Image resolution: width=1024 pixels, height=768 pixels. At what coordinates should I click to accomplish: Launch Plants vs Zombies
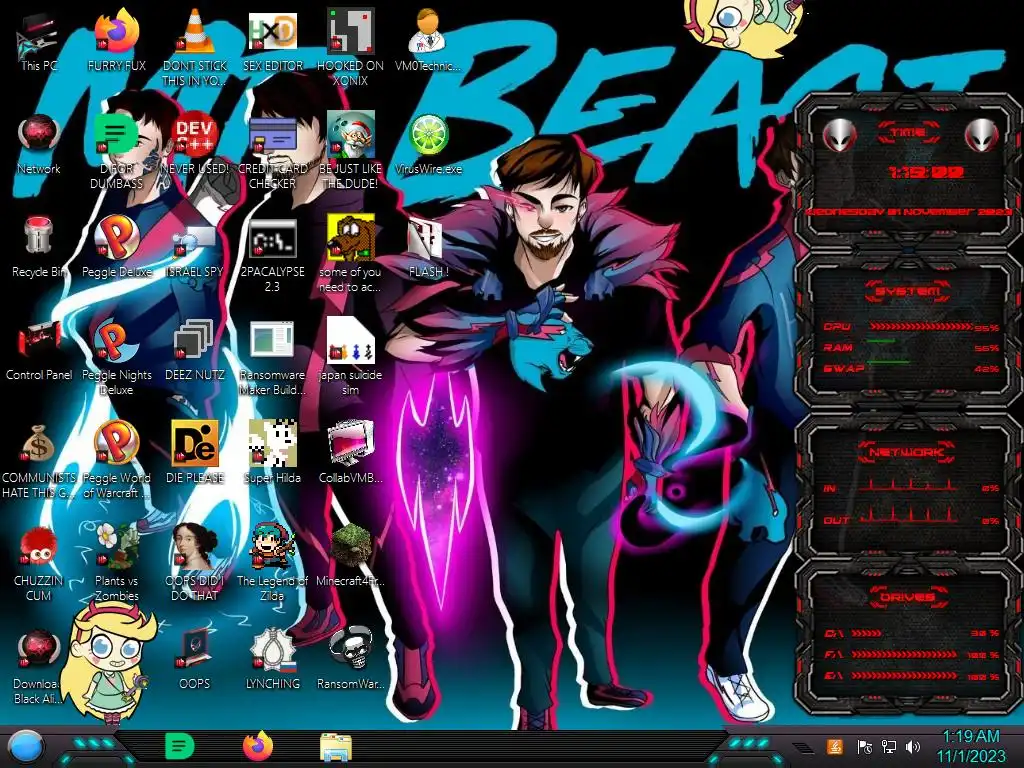(x=116, y=563)
